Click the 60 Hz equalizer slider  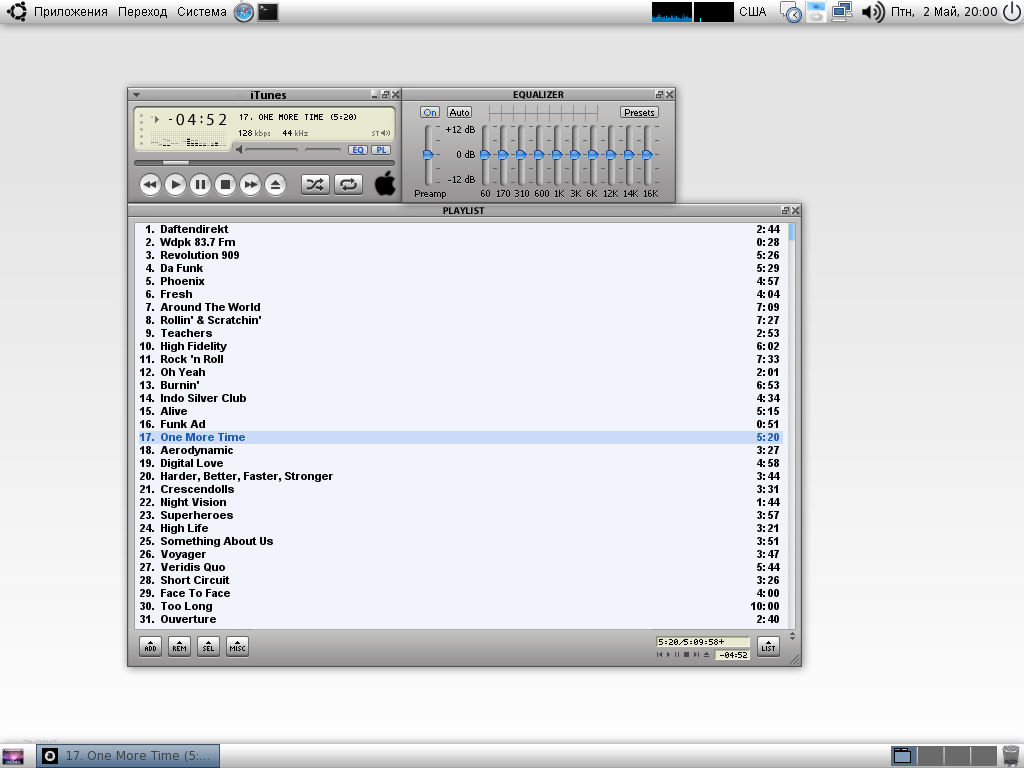coord(485,155)
